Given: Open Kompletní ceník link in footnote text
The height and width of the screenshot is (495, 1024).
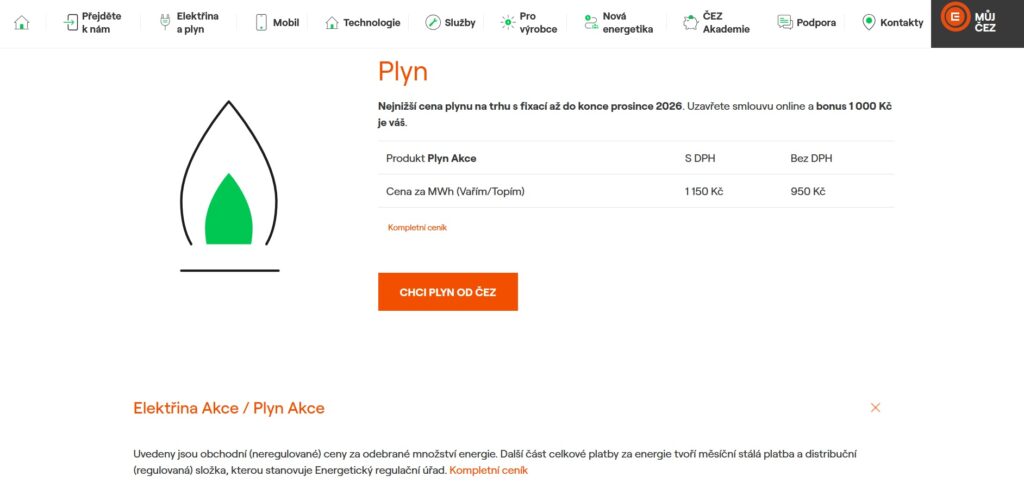Looking at the screenshot, I should (488, 470).
